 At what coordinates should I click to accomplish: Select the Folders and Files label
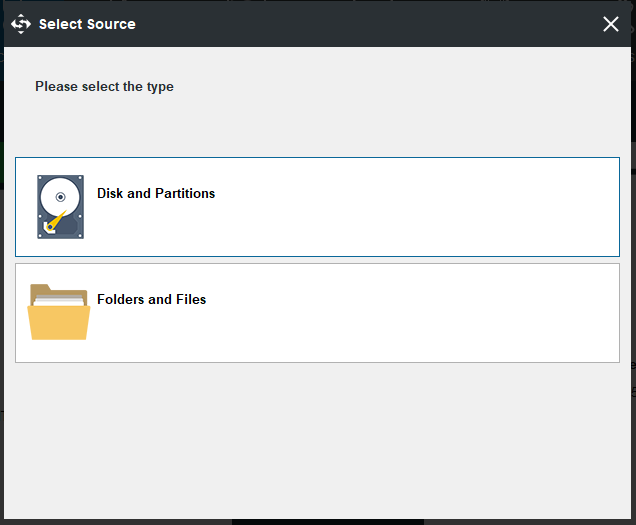[x=151, y=299]
